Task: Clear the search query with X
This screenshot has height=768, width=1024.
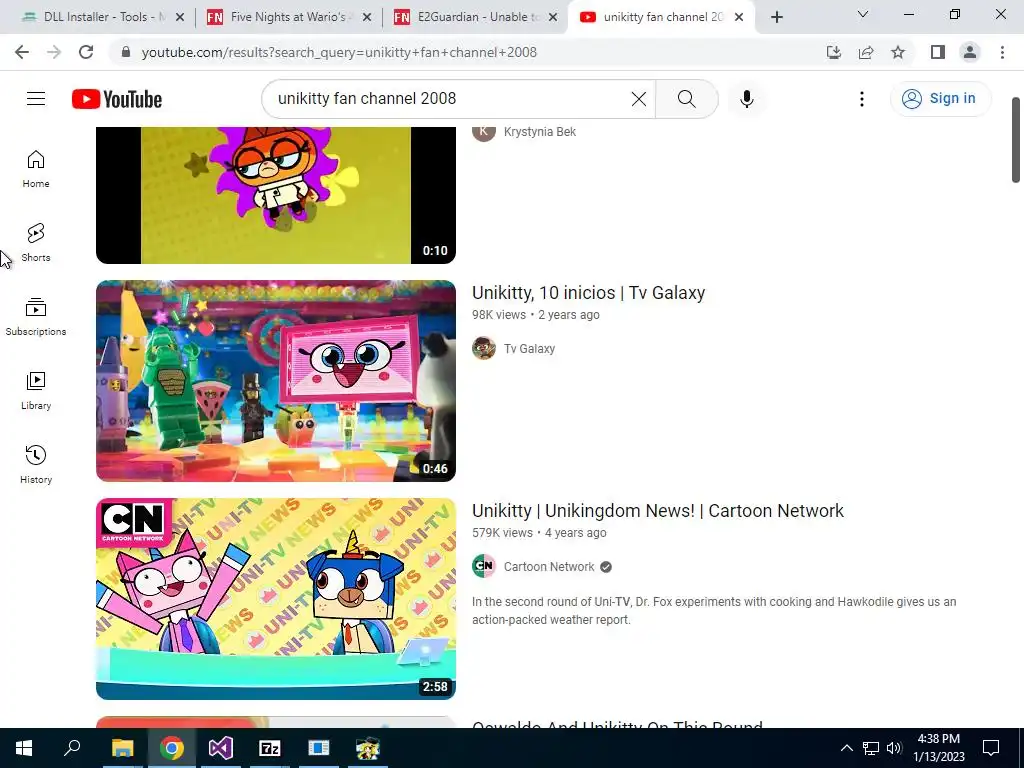Action: [x=639, y=99]
